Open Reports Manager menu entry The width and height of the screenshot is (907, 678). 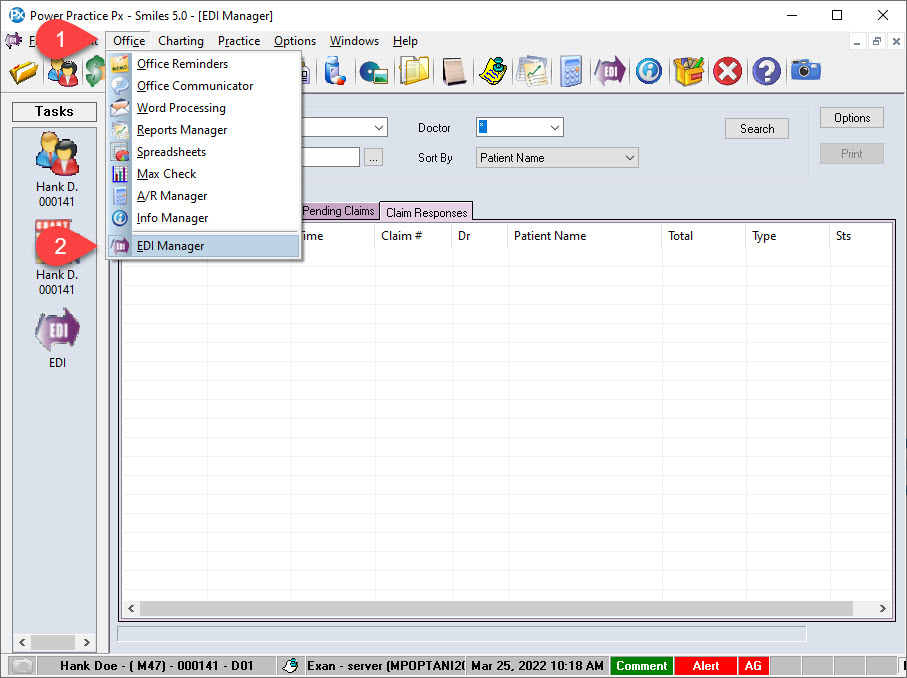pos(182,130)
